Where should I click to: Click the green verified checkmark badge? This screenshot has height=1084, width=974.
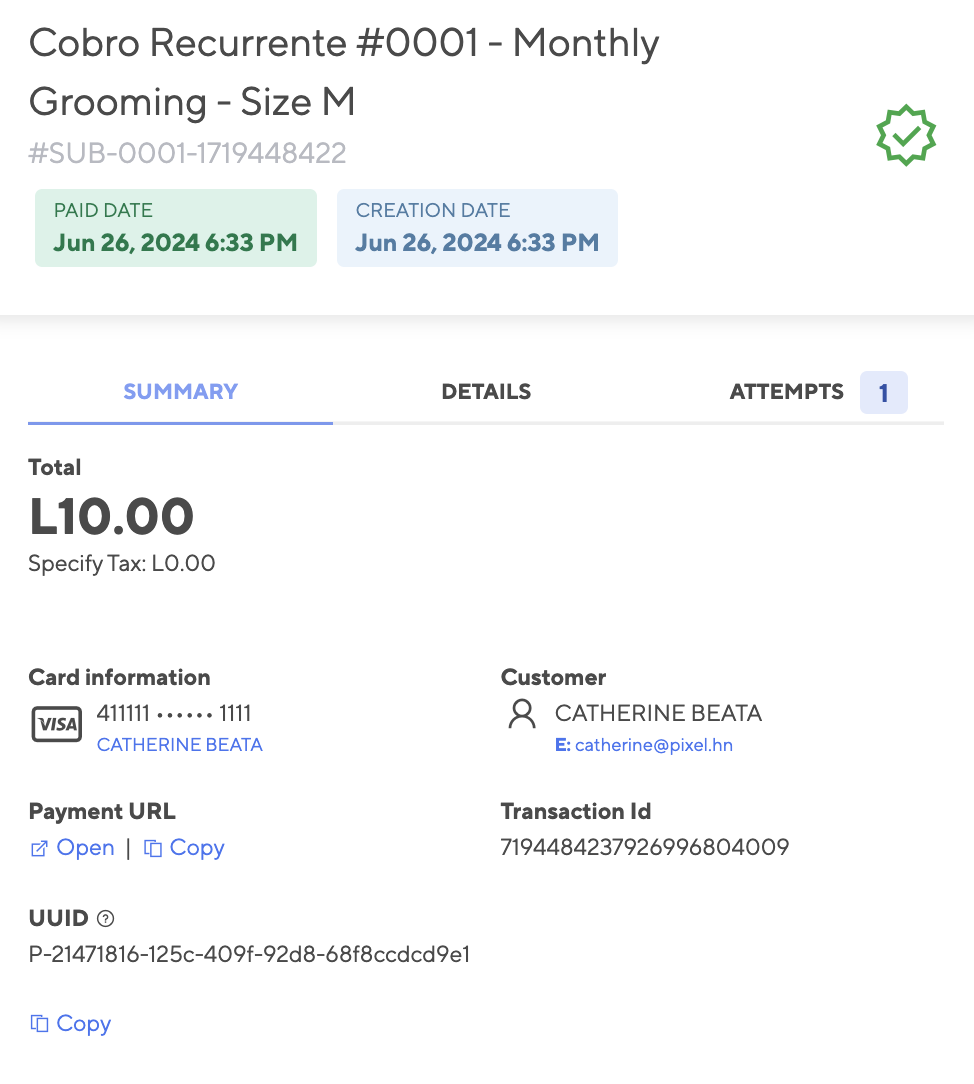(906, 136)
